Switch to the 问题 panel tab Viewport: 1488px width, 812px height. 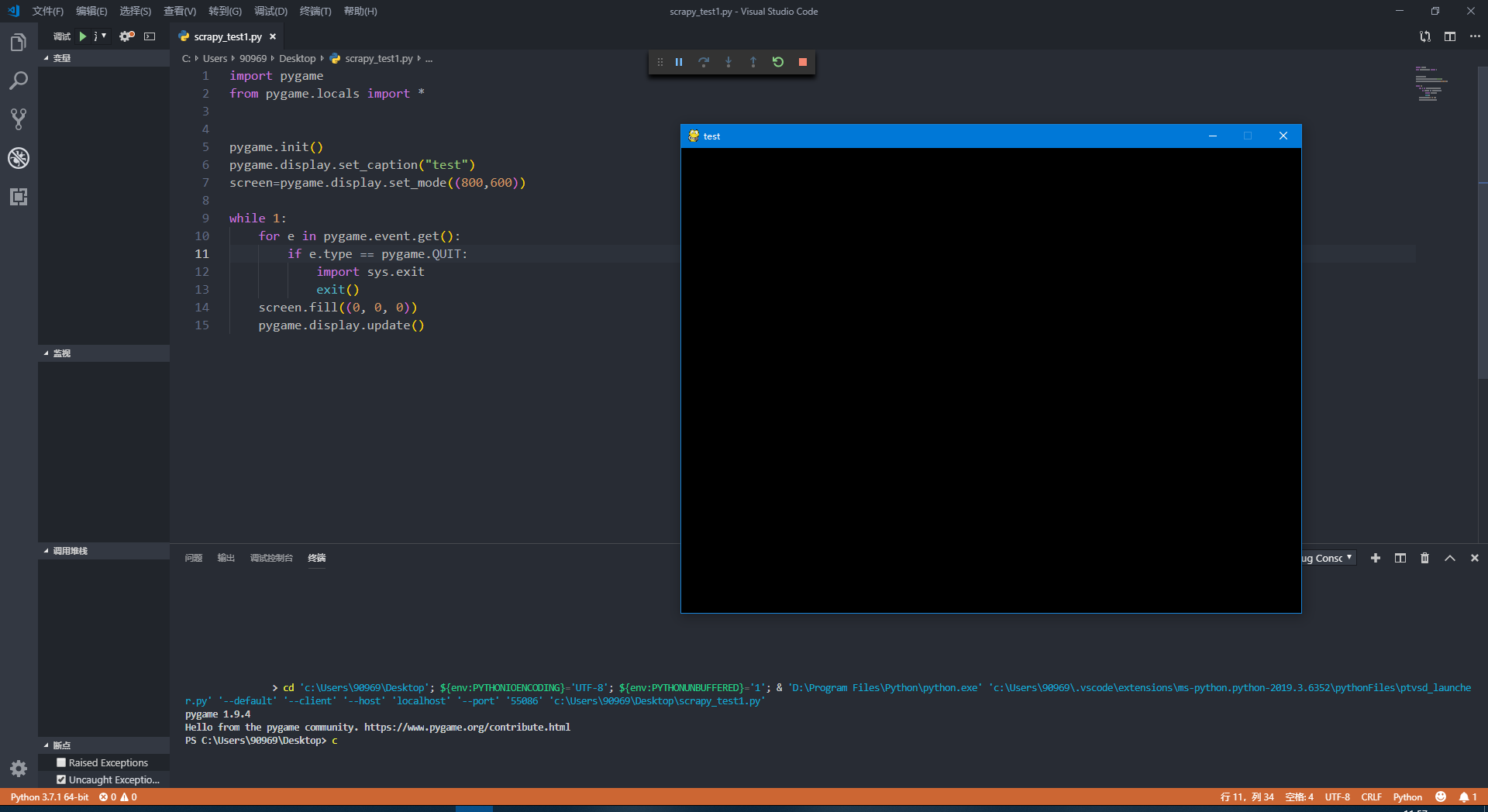click(x=194, y=558)
